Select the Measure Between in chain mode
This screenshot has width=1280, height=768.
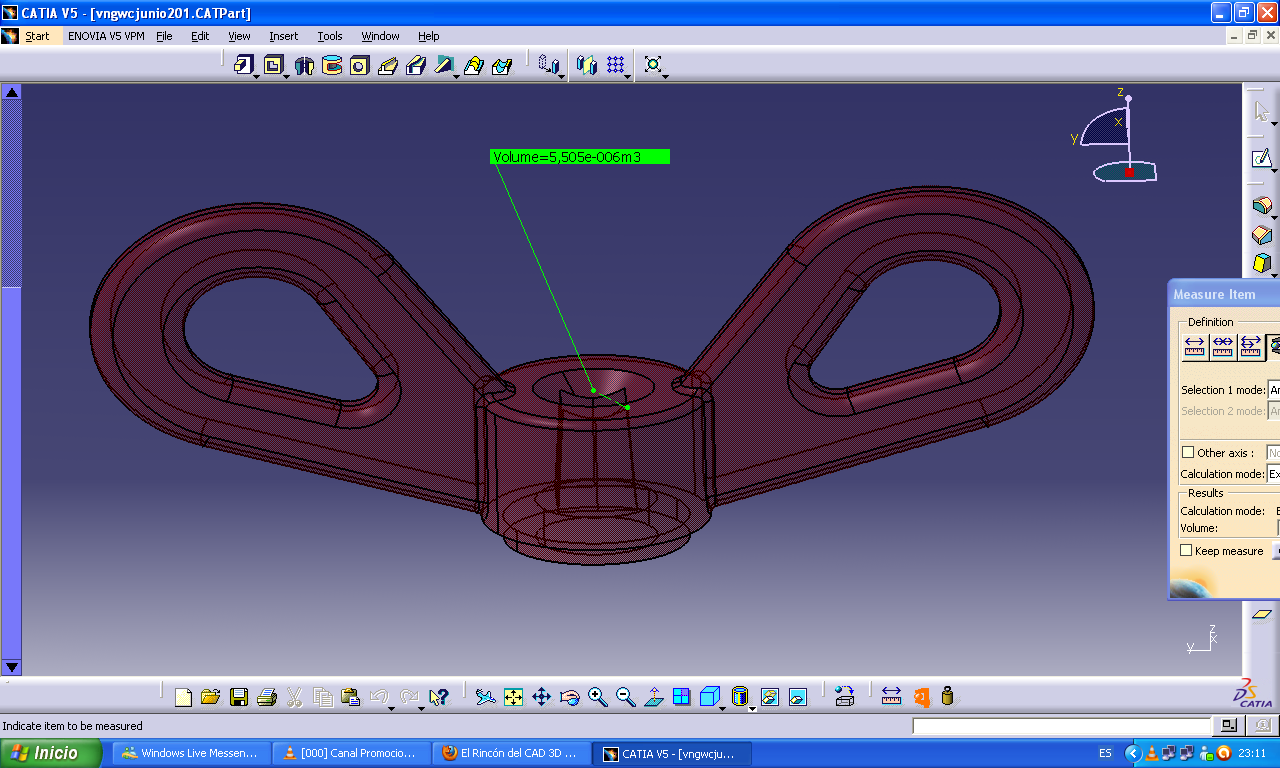1222,347
